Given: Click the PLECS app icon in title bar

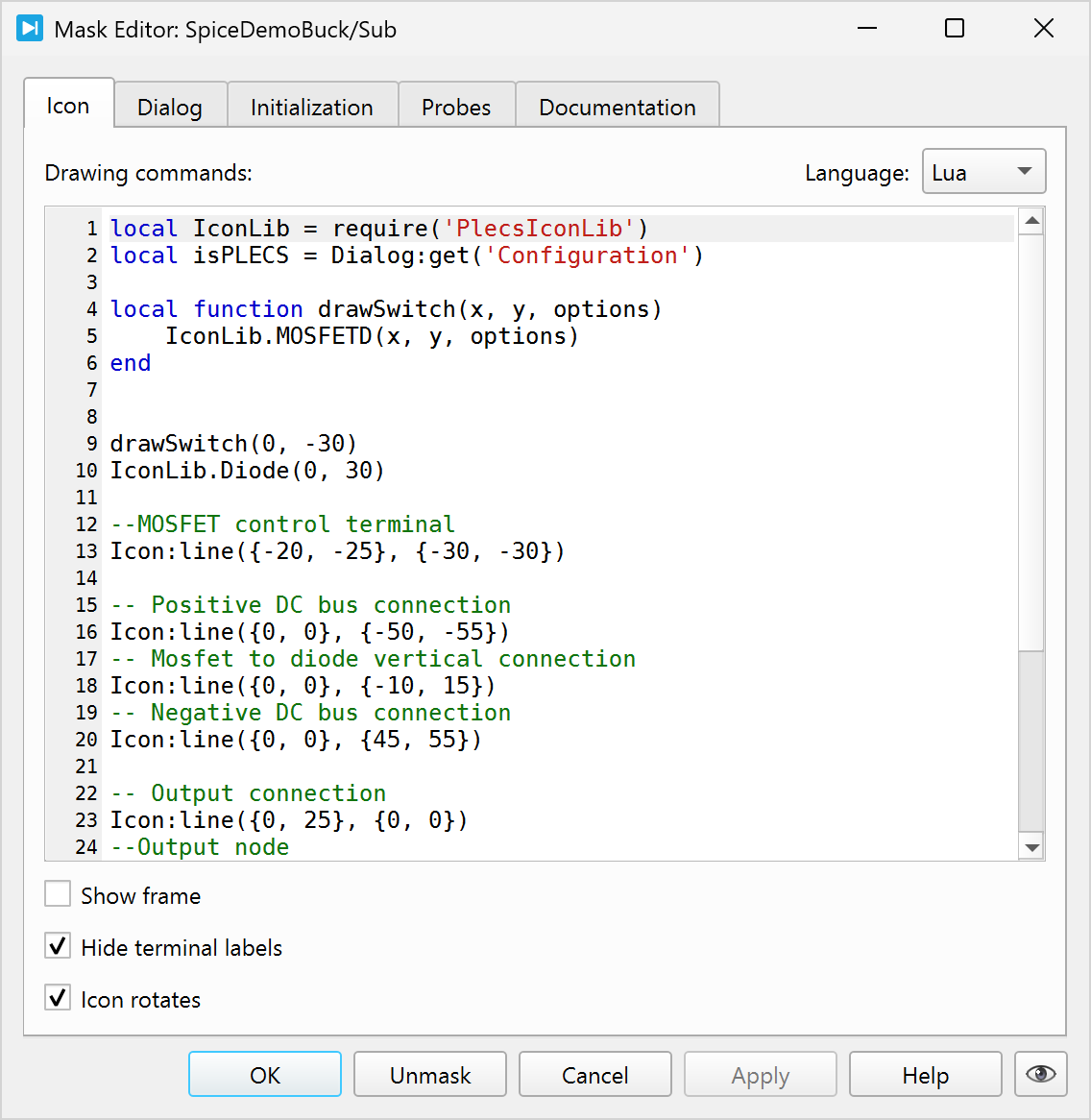Looking at the screenshot, I should click(x=30, y=29).
